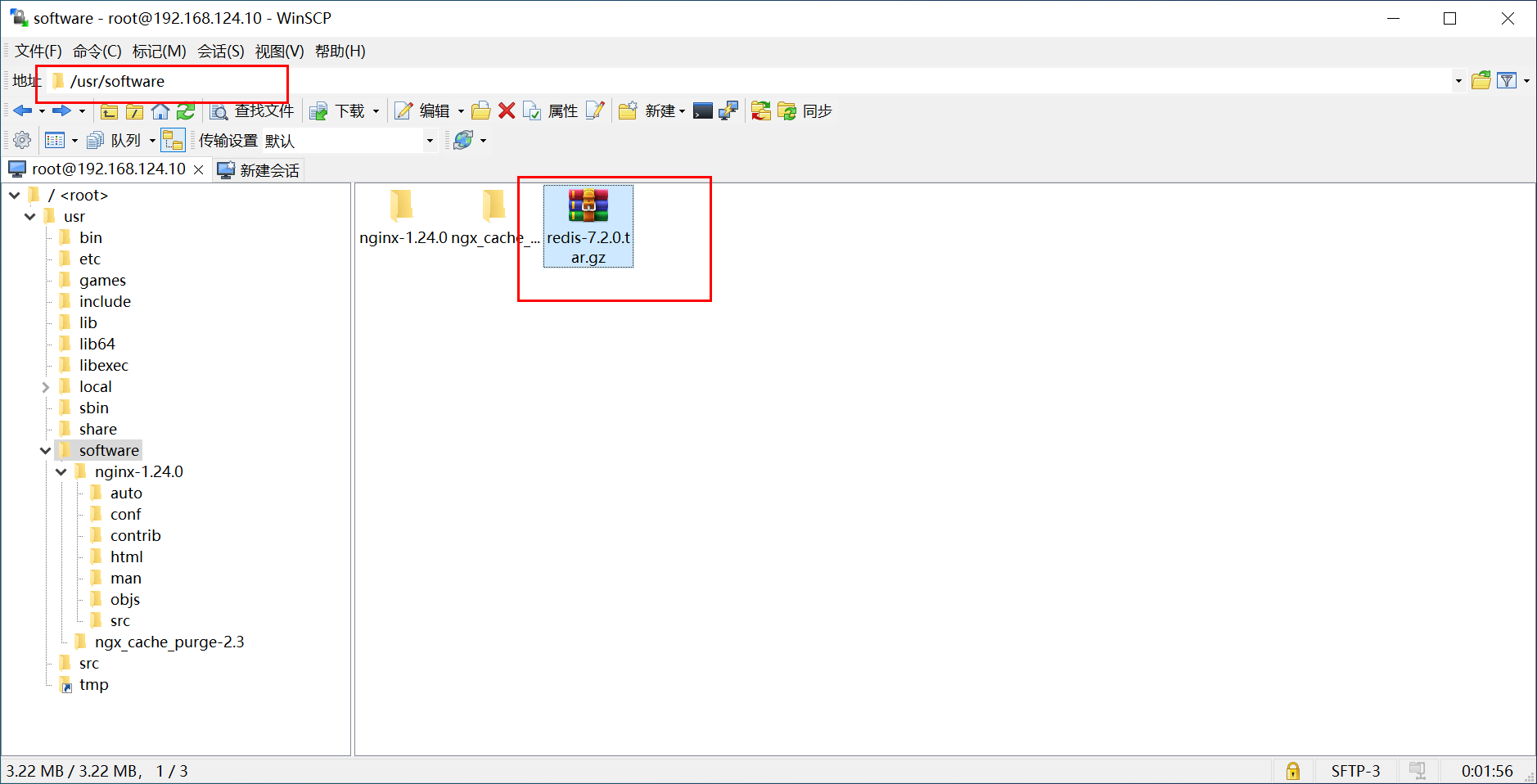
Task: Go to parent directory with the up-folder icon
Action: point(109,111)
